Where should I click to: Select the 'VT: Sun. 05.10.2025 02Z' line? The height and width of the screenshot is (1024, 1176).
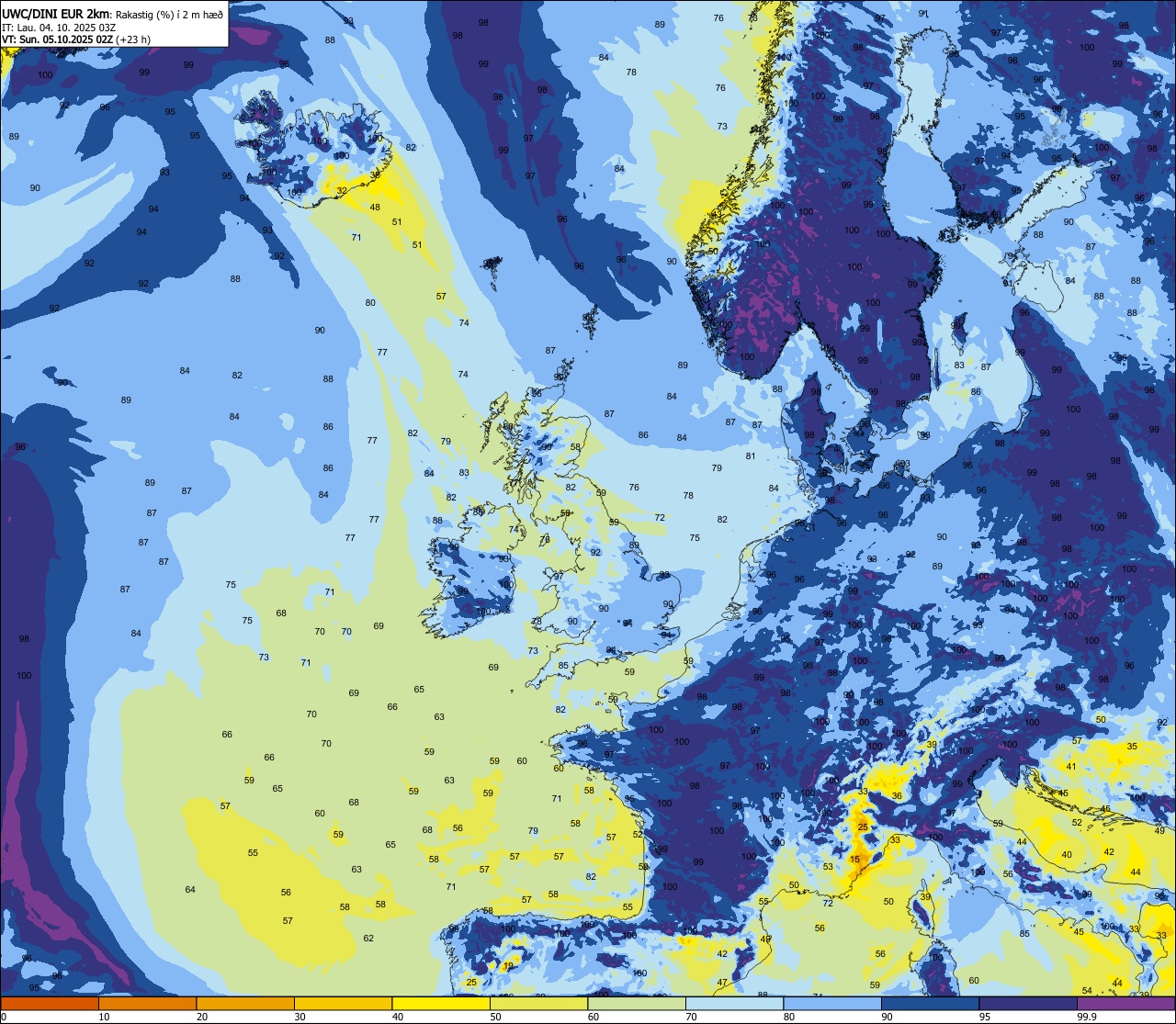point(57,39)
